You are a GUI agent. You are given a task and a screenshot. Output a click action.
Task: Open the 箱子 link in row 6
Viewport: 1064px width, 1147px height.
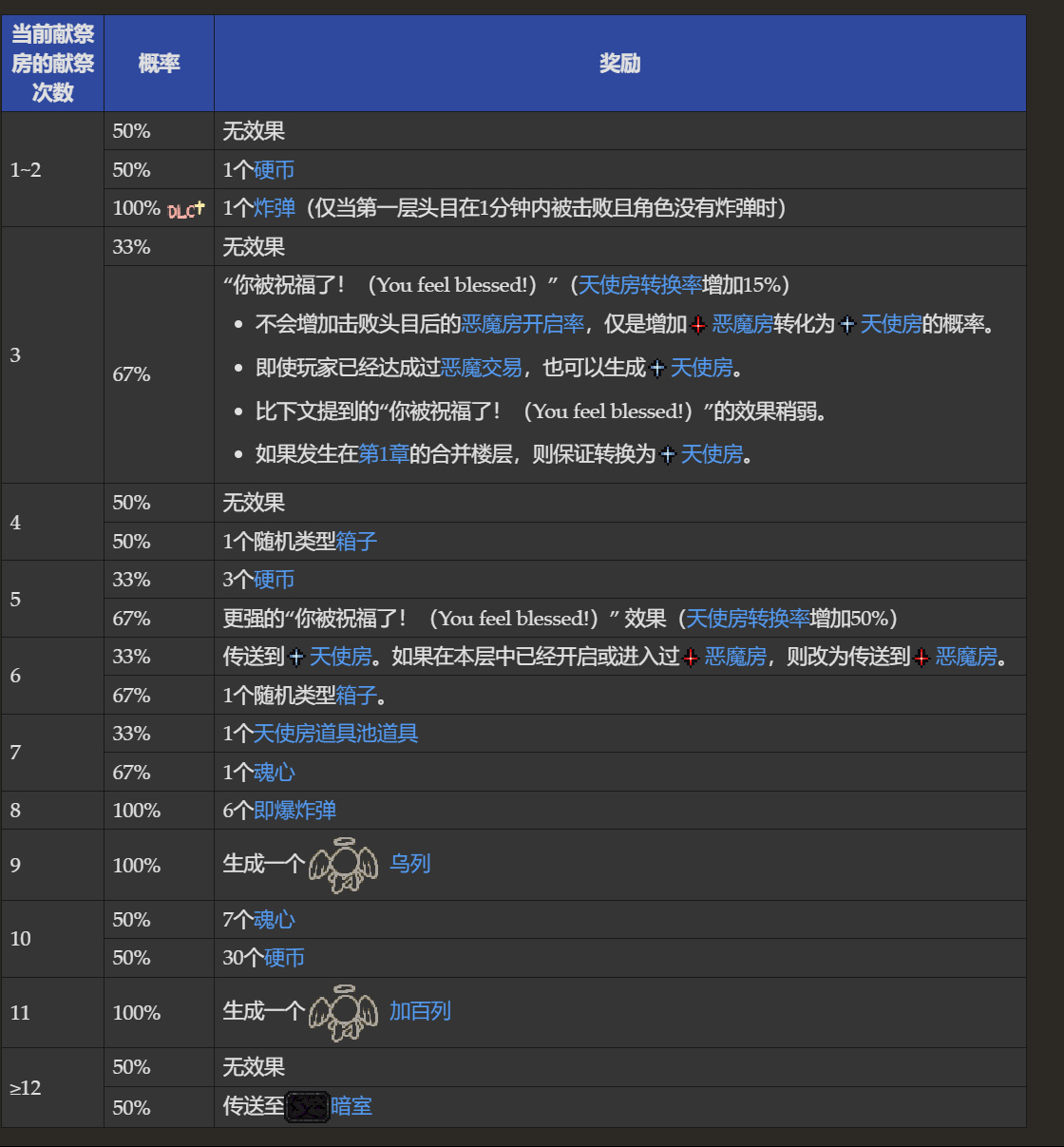356,696
